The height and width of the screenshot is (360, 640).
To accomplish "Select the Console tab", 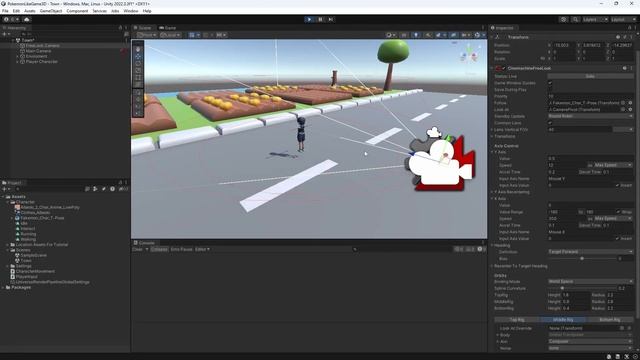I will [x=144, y=243].
